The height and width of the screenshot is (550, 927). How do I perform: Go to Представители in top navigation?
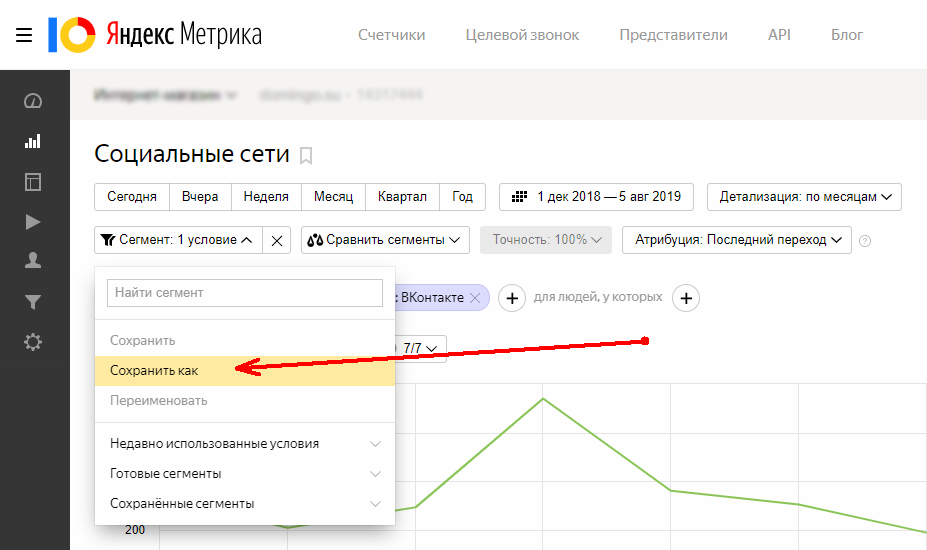673,35
